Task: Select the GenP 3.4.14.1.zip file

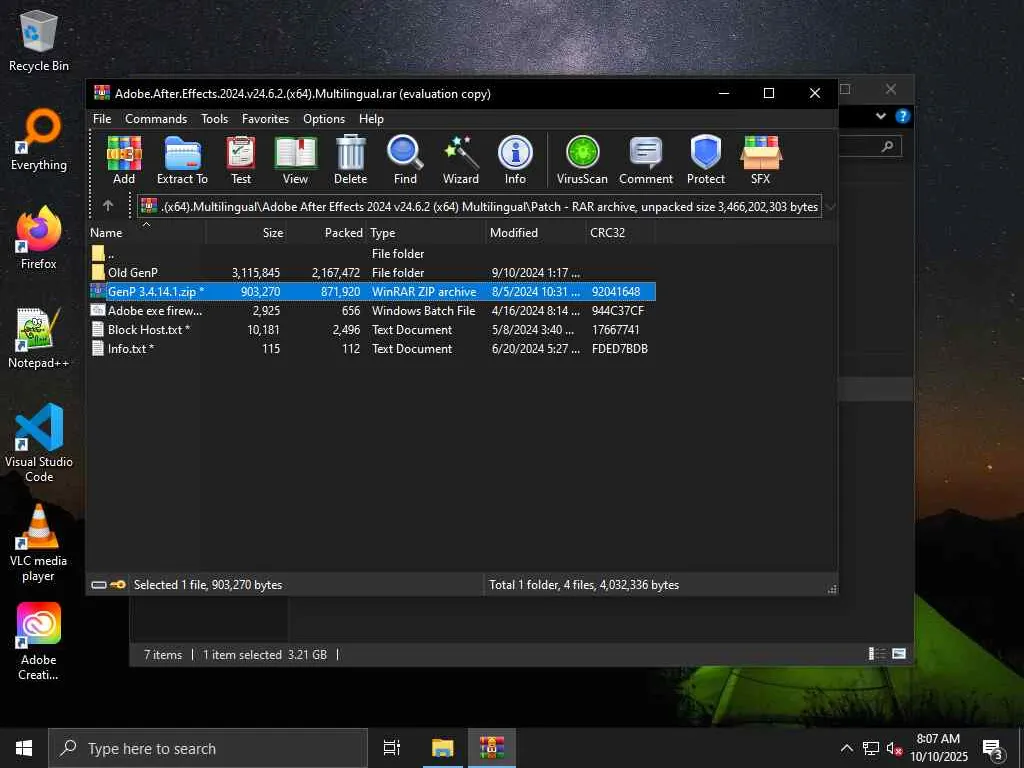Action: point(372,291)
